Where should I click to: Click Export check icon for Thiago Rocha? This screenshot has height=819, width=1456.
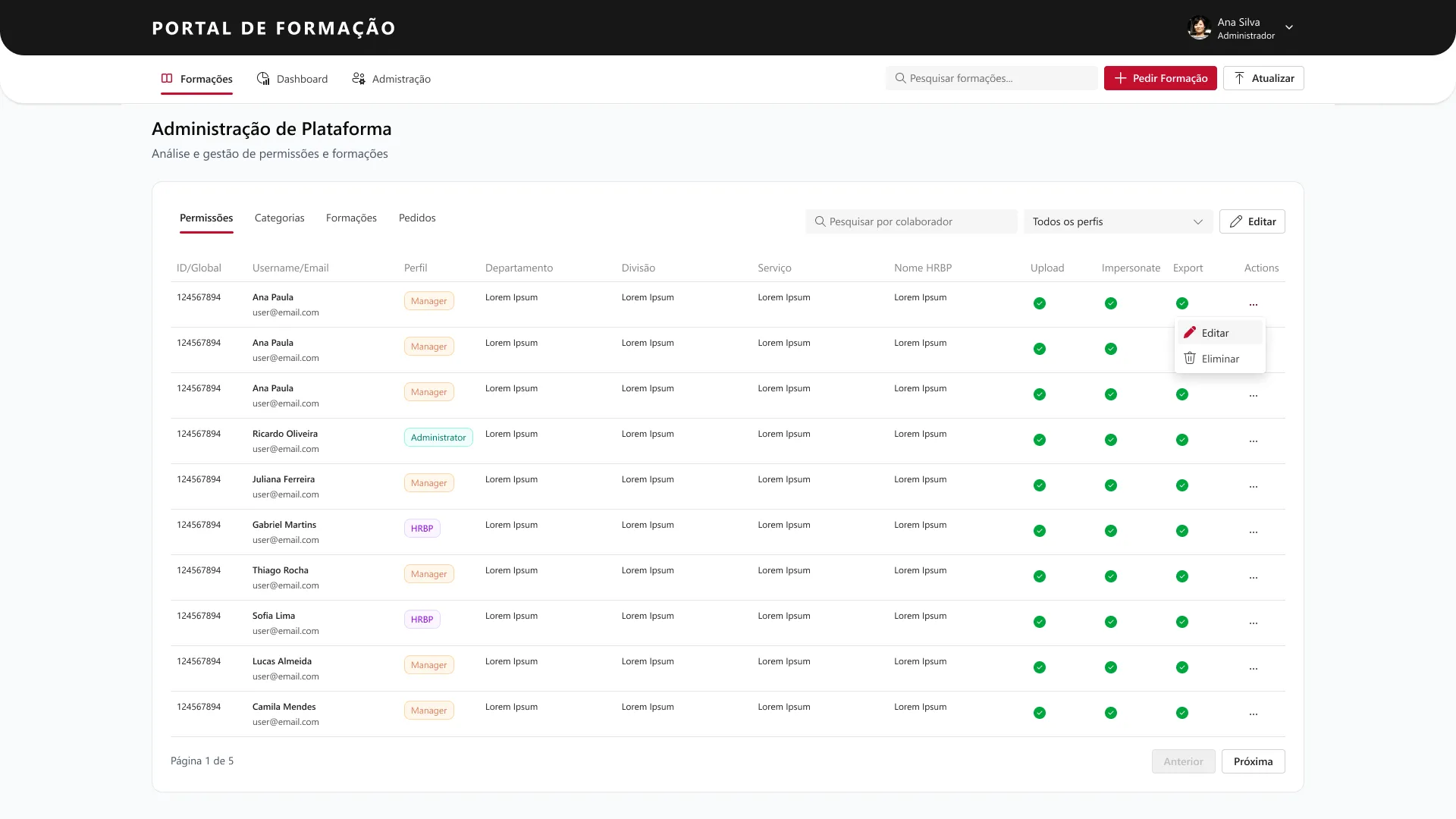1182,576
